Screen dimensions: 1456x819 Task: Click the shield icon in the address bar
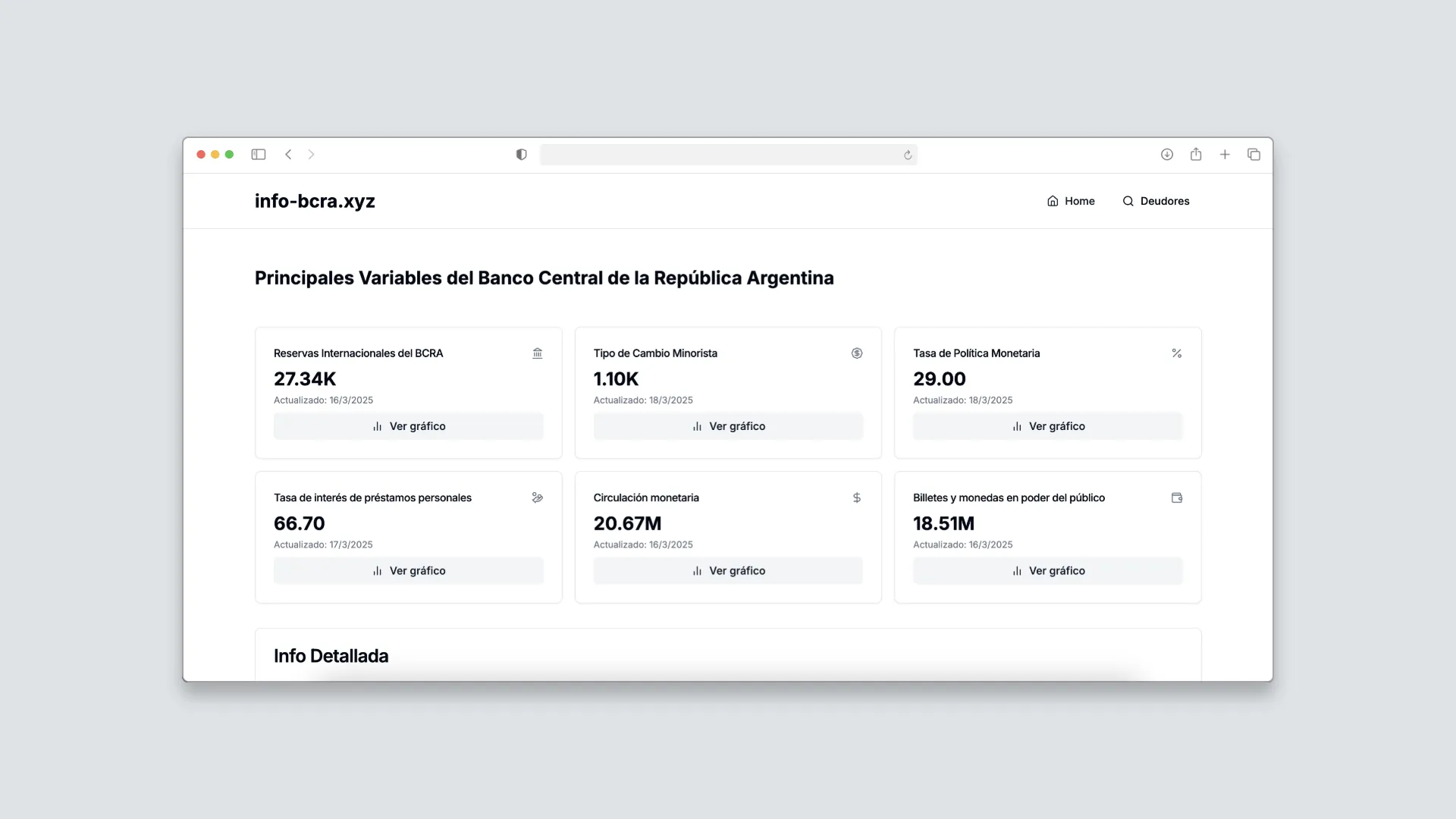click(x=520, y=154)
